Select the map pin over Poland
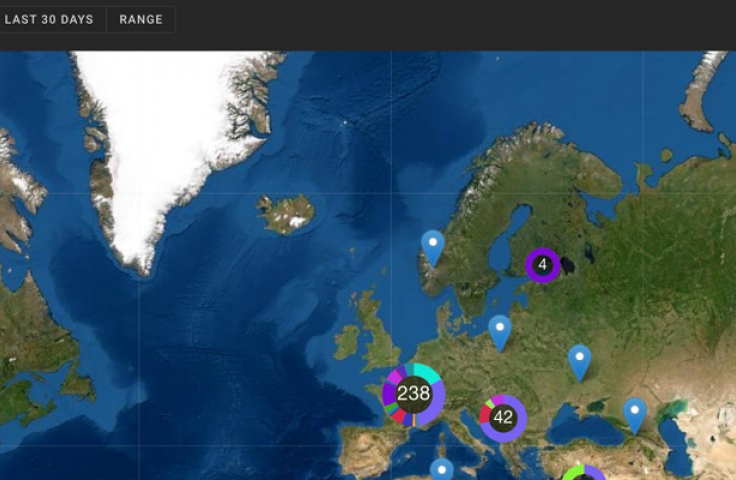This screenshot has height=480, width=736. tap(500, 333)
